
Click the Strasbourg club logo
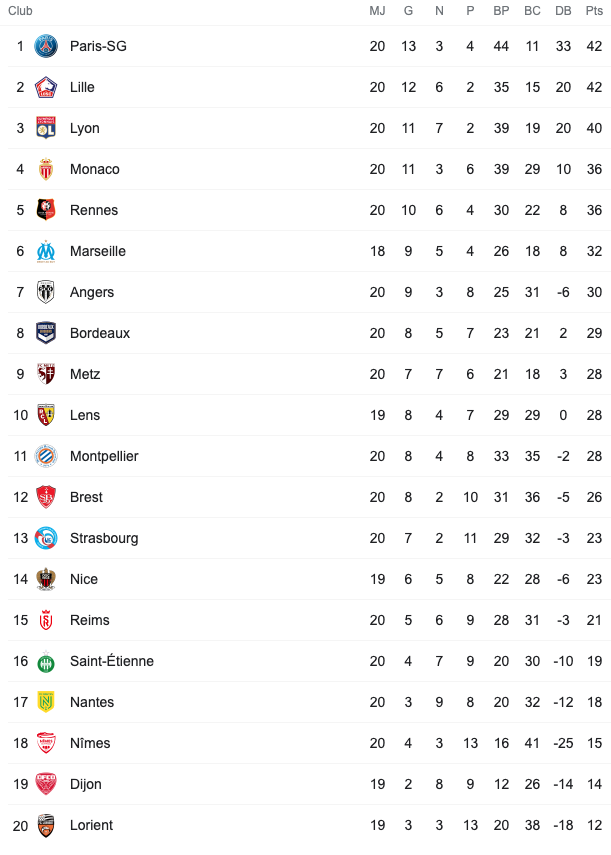(46, 538)
